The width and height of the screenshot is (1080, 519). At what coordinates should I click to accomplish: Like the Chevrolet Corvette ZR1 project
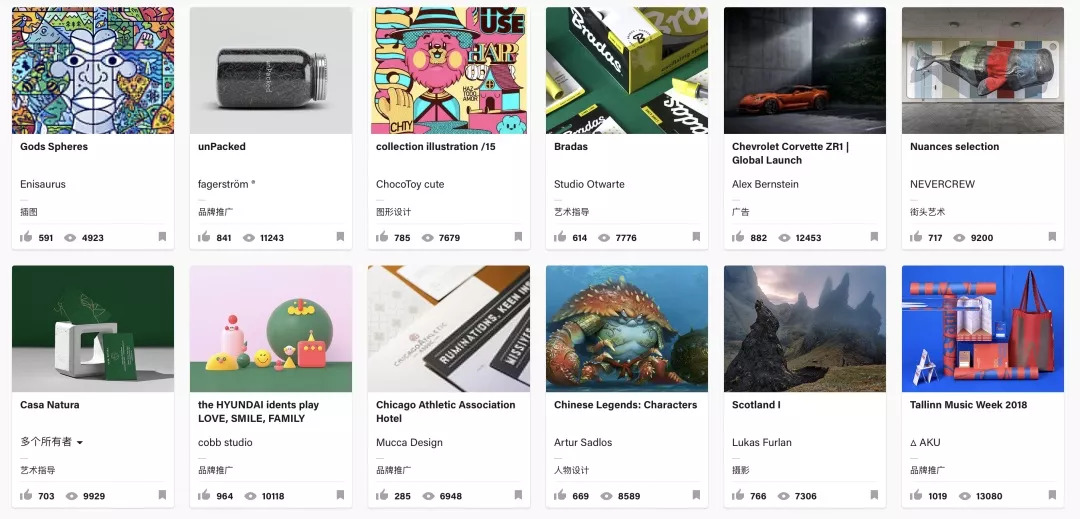pyautogui.click(x=738, y=237)
